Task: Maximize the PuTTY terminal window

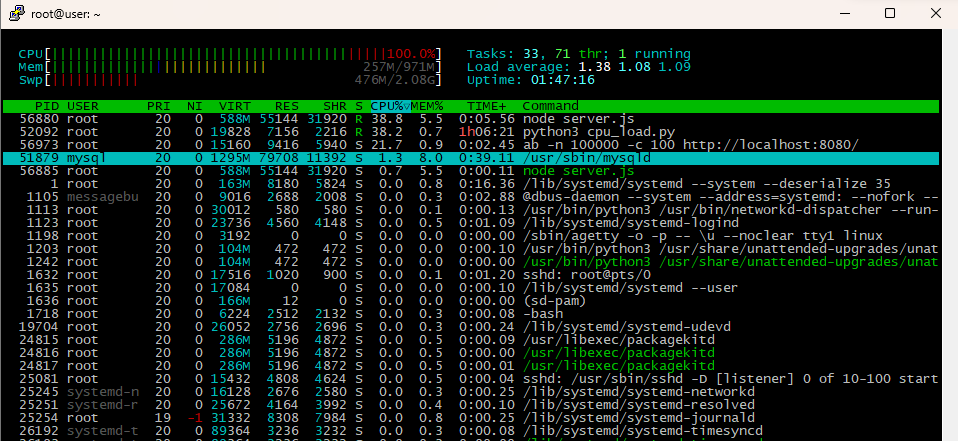Action: [890, 14]
